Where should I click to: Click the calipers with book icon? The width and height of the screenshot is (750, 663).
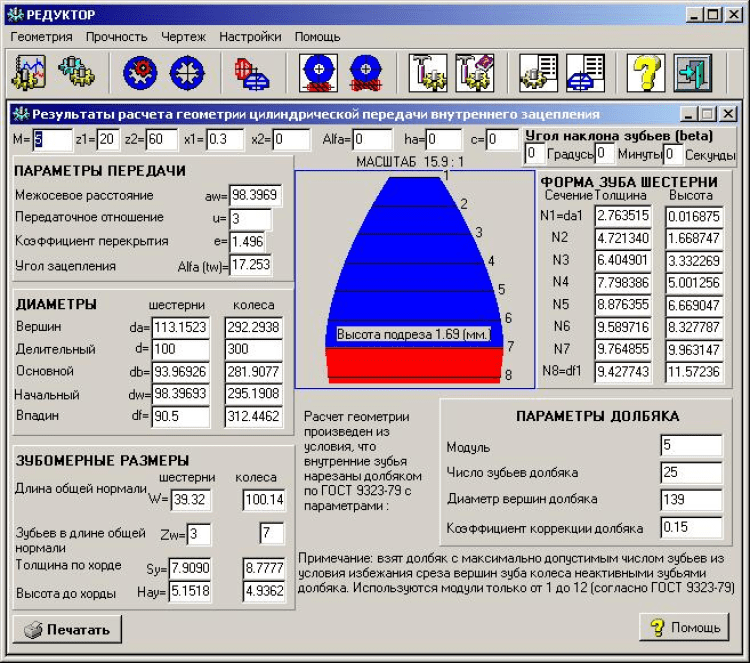[475, 72]
